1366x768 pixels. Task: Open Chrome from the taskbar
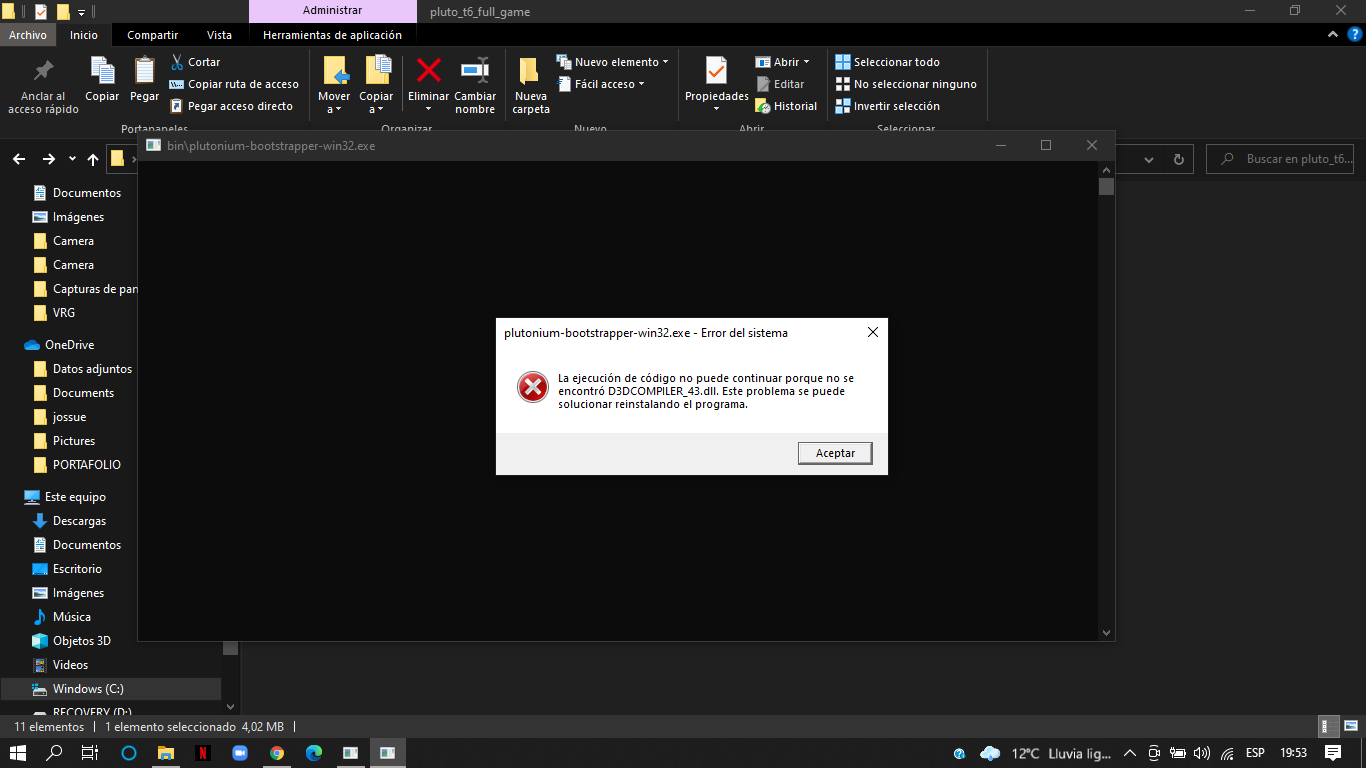(x=277, y=753)
